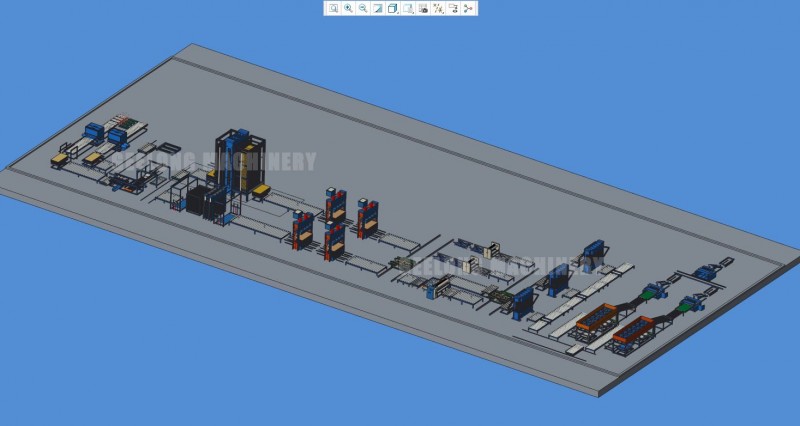The height and width of the screenshot is (426, 800).
Task: Pick the rightmost red press machine
Action: pos(367,217)
